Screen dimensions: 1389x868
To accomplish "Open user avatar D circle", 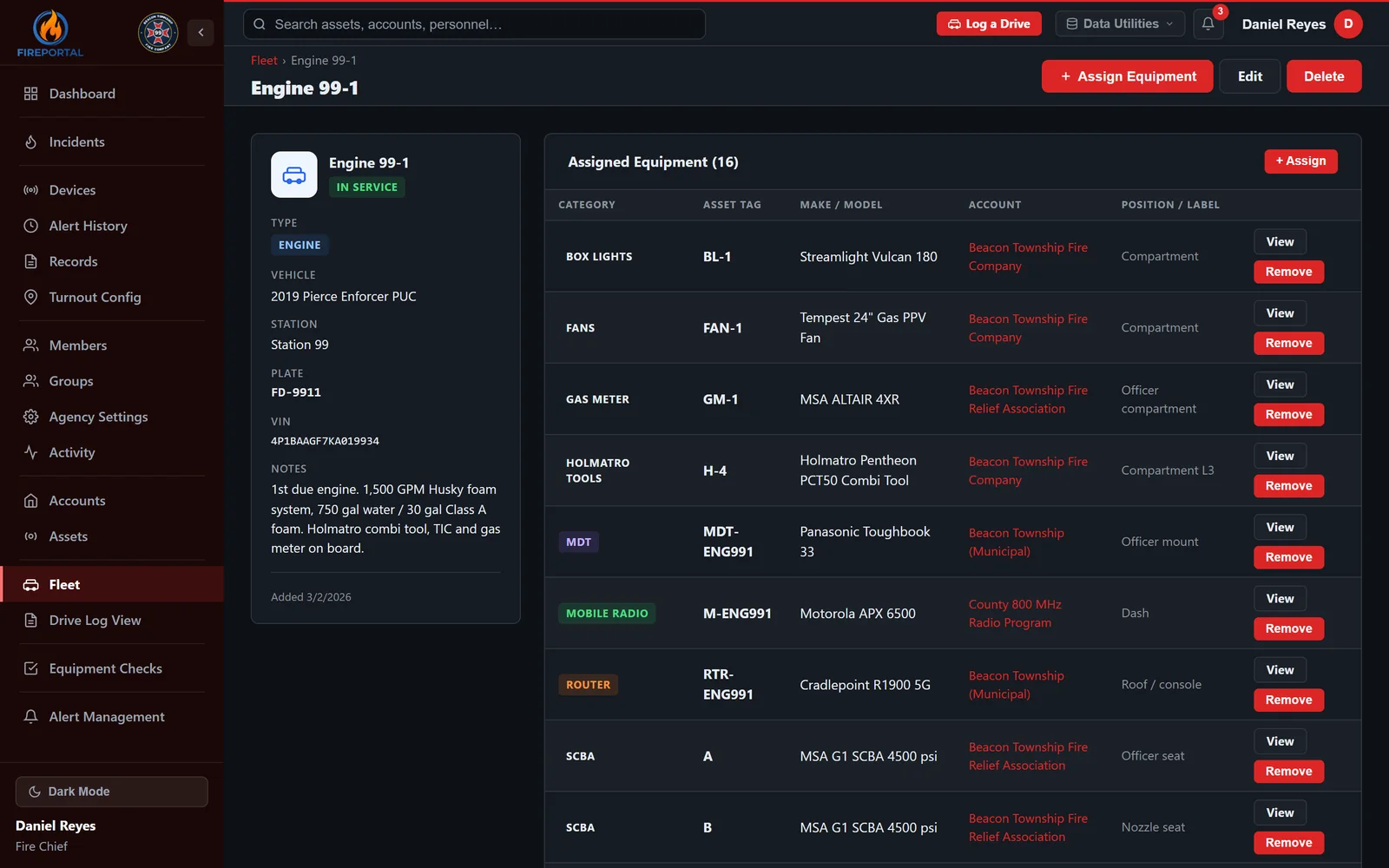I will (x=1348, y=24).
